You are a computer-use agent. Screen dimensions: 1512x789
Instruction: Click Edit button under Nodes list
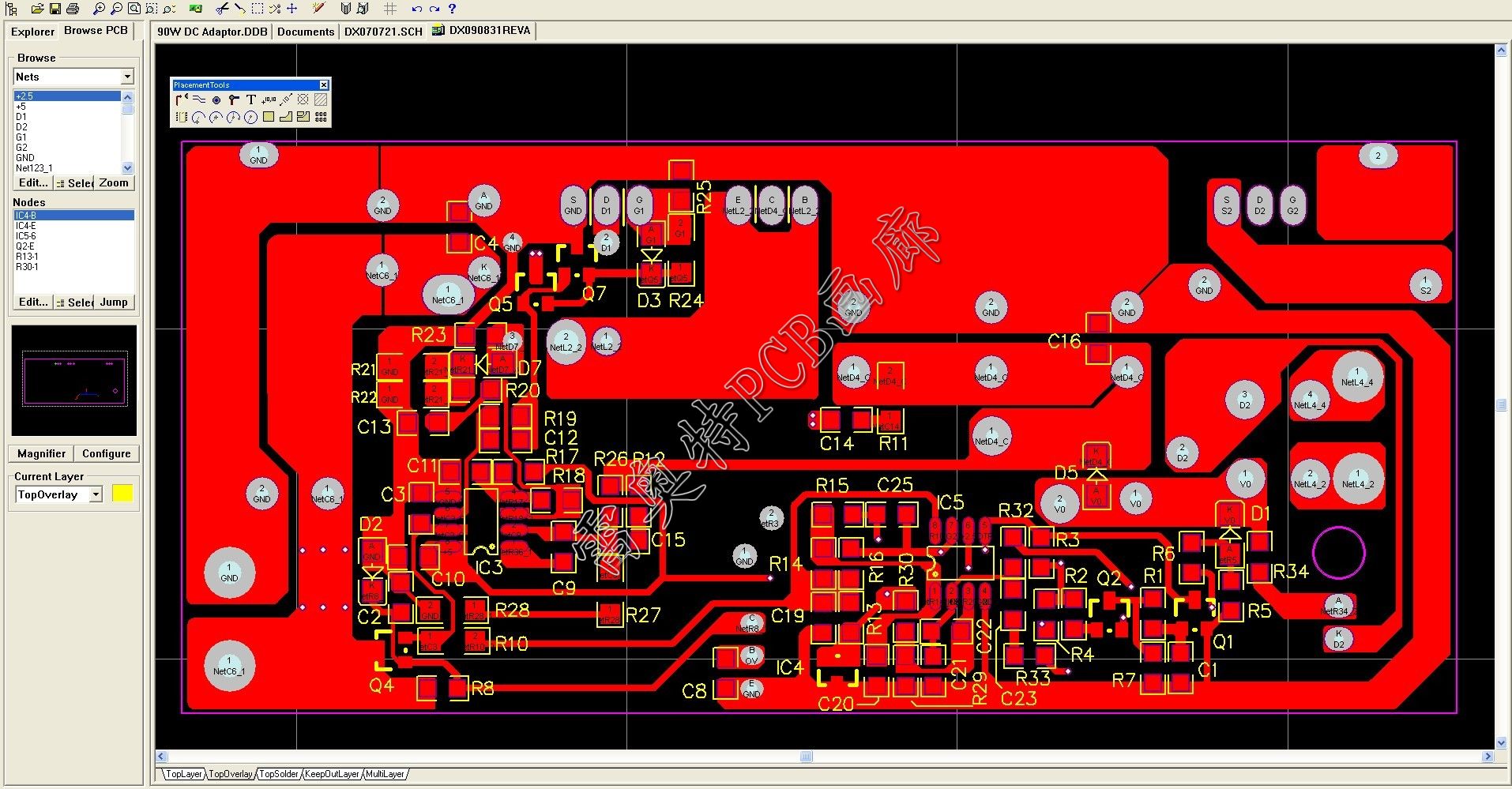click(x=33, y=302)
